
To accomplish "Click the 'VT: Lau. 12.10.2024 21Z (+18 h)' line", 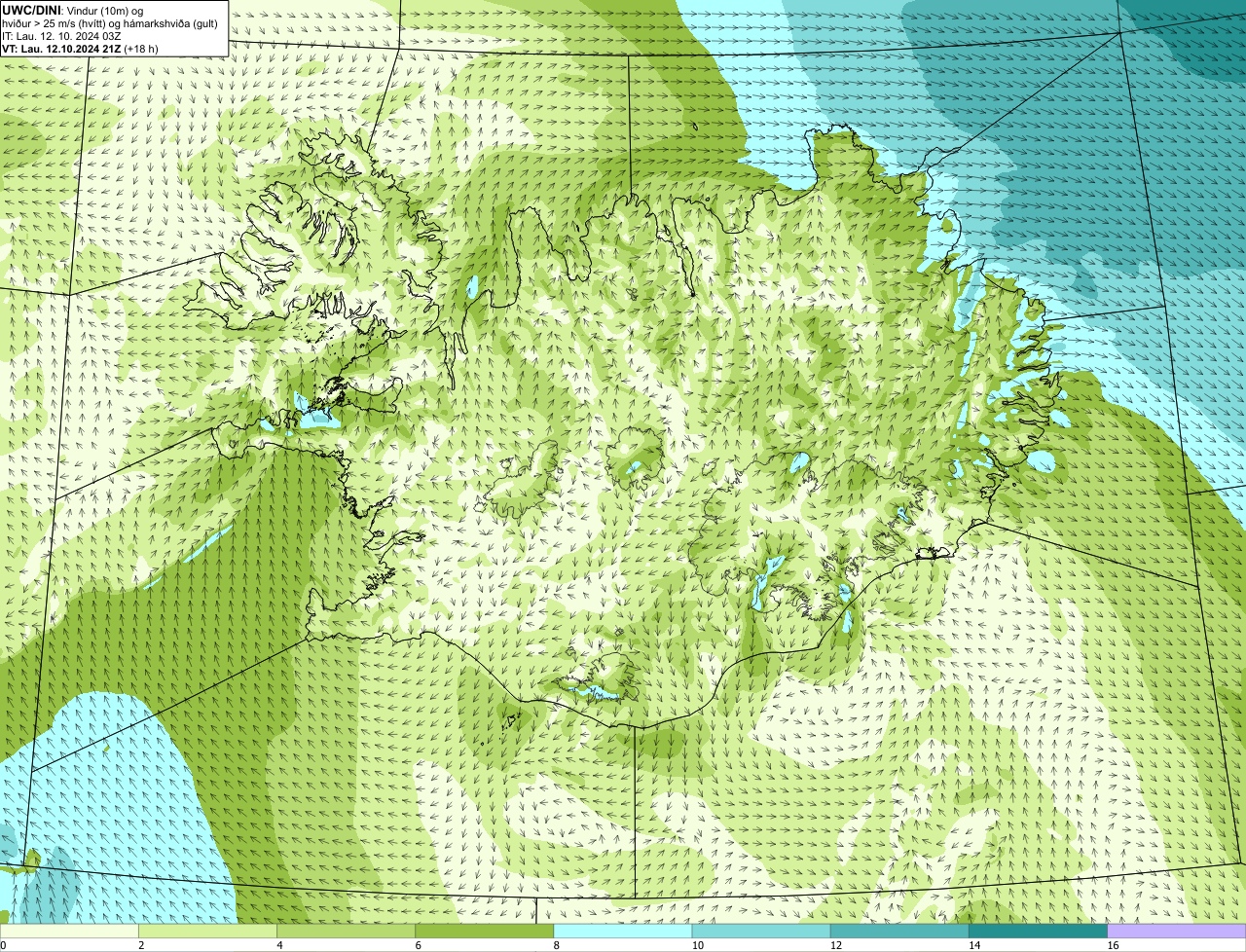I will (80, 49).
